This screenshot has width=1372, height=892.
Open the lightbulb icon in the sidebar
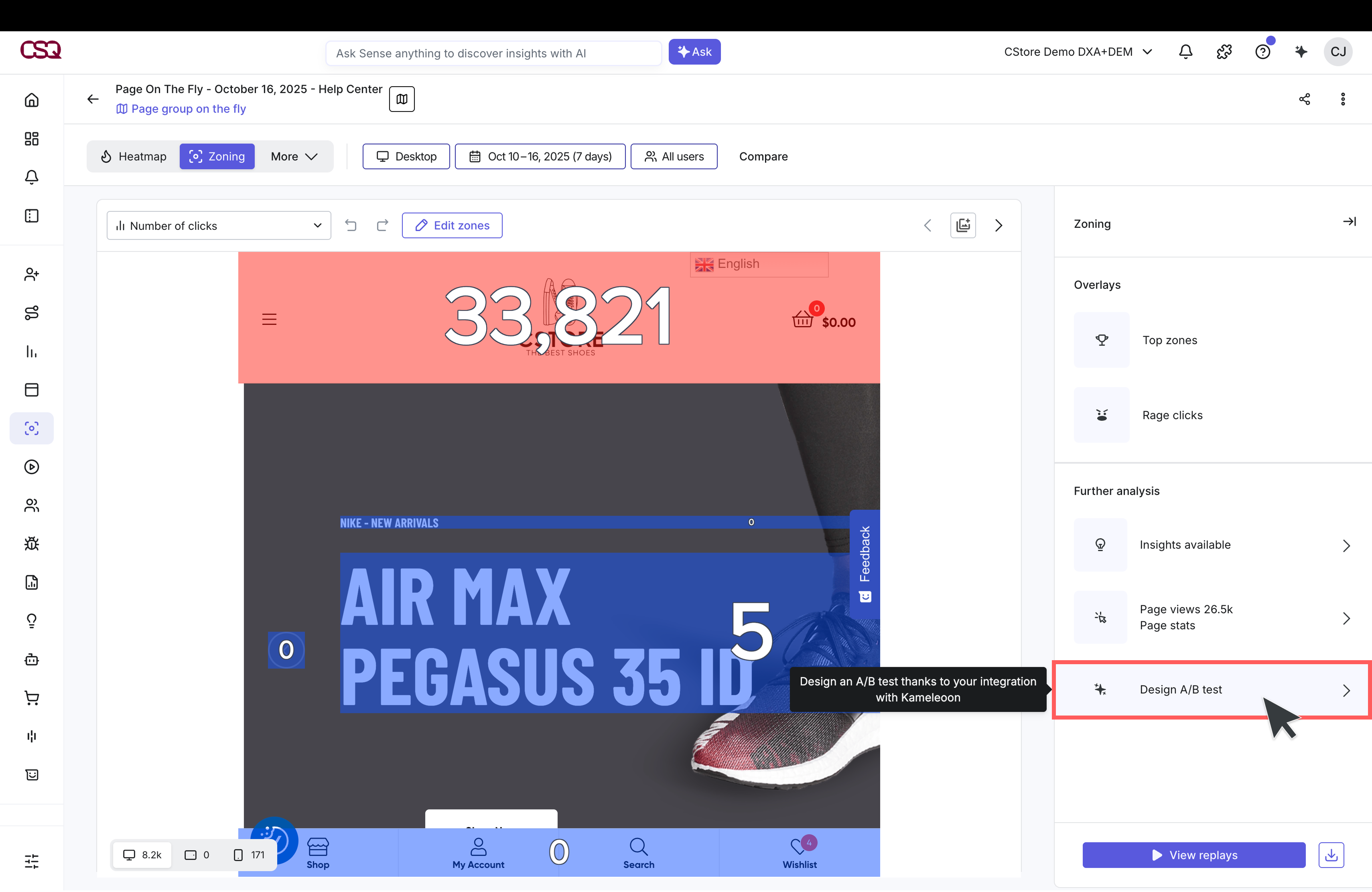coord(32,620)
